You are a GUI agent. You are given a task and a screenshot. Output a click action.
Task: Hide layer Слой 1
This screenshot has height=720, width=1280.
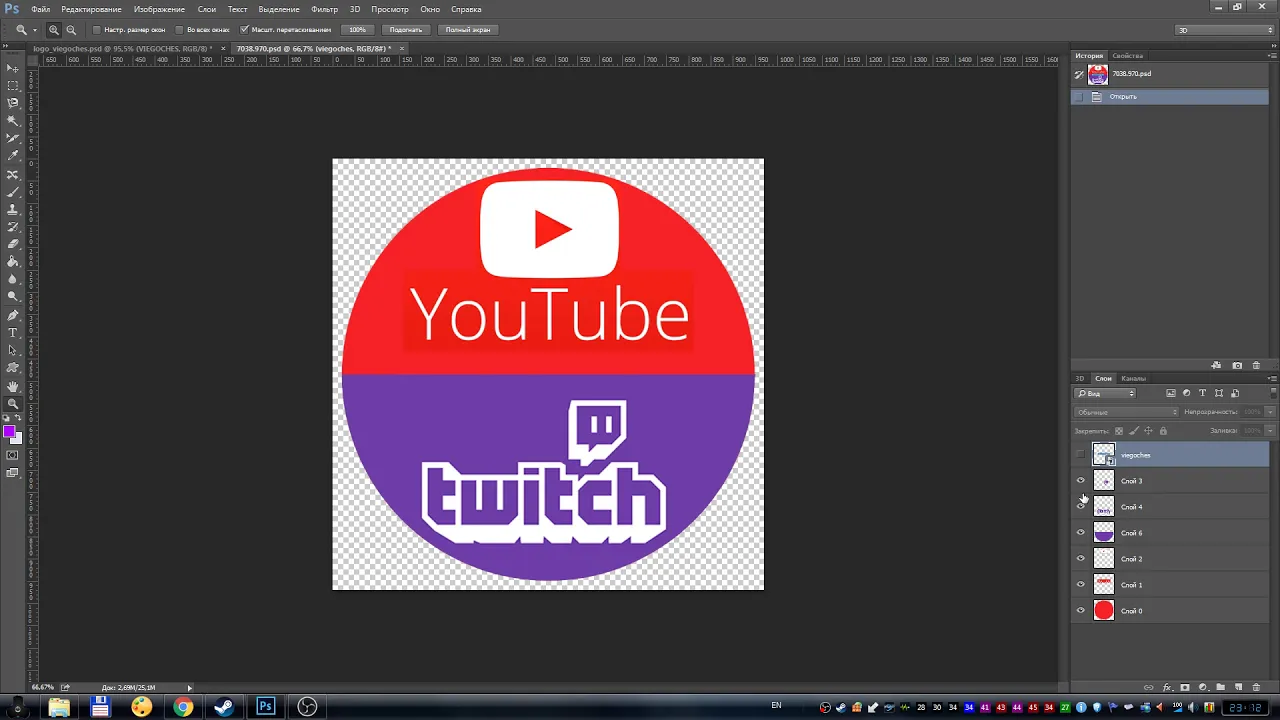coord(1080,585)
